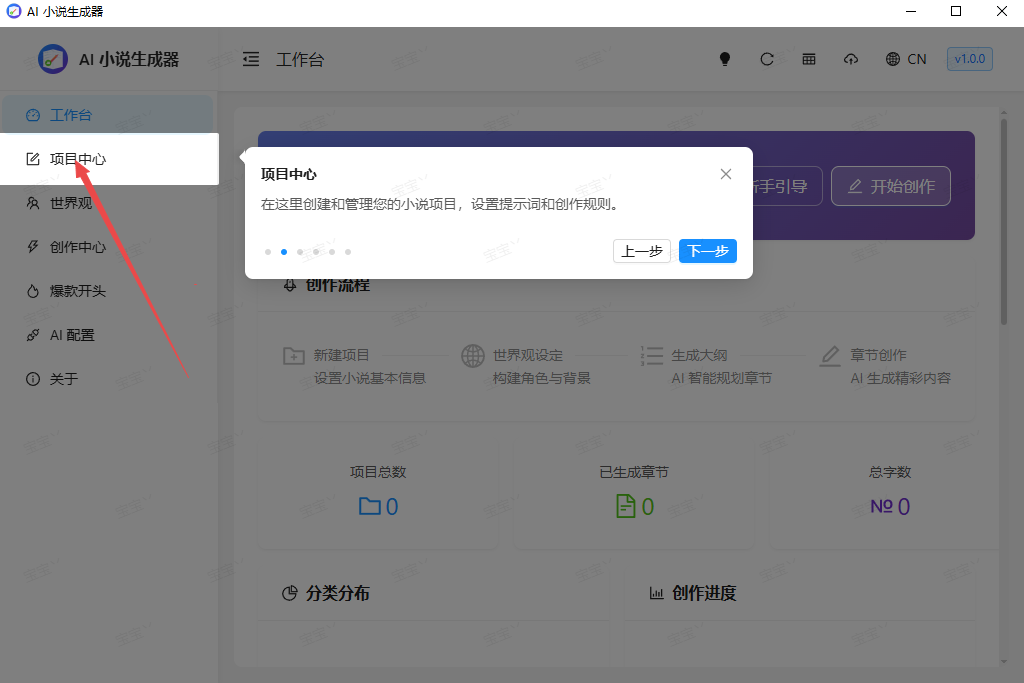Image resolution: width=1024 pixels, height=683 pixels.
Task: Click the refresh icon in header
Action: [x=767, y=59]
